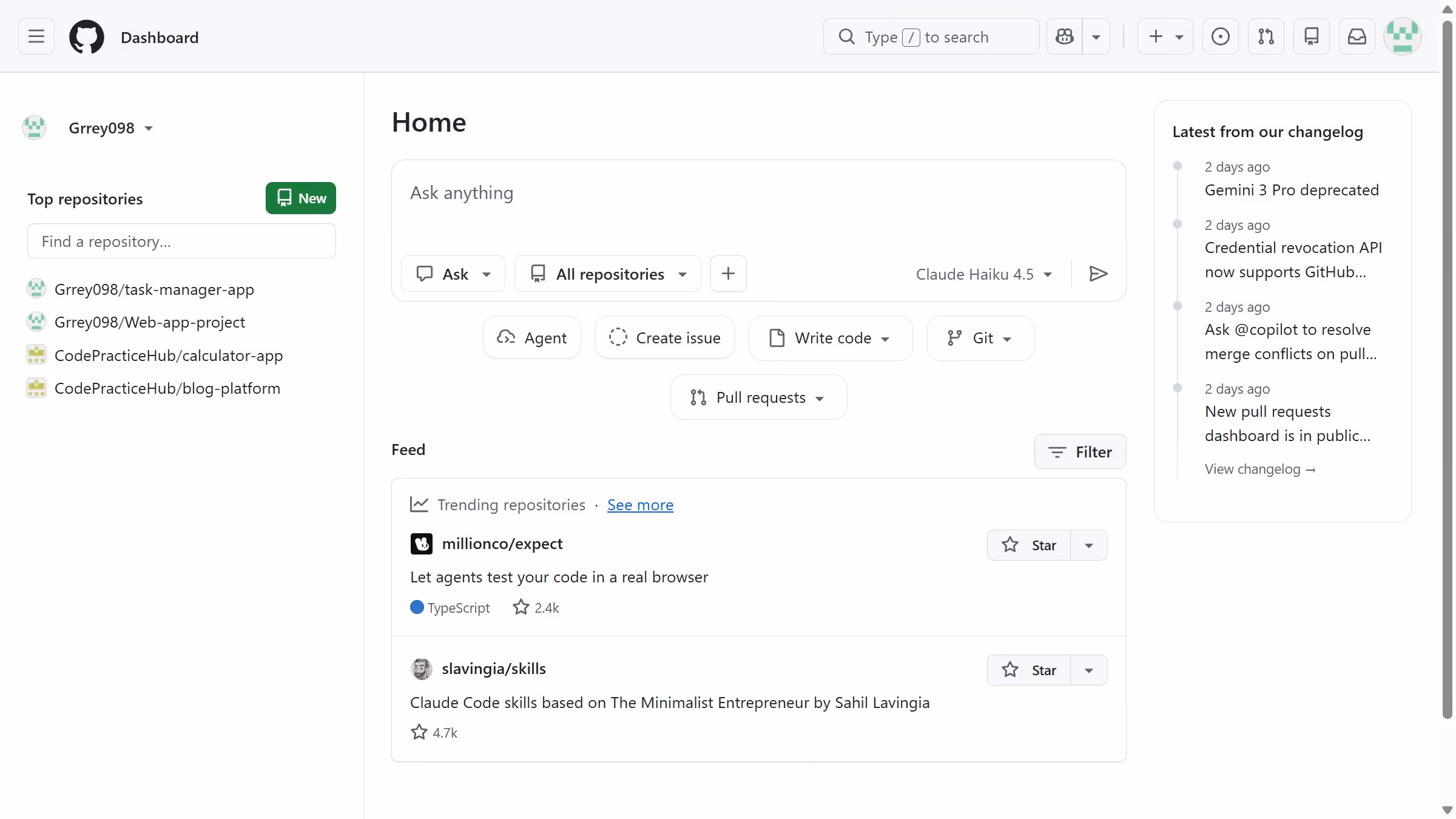Open the Claude Haiku 4.5 model picker
This screenshot has height=819, width=1456.
click(x=983, y=274)
